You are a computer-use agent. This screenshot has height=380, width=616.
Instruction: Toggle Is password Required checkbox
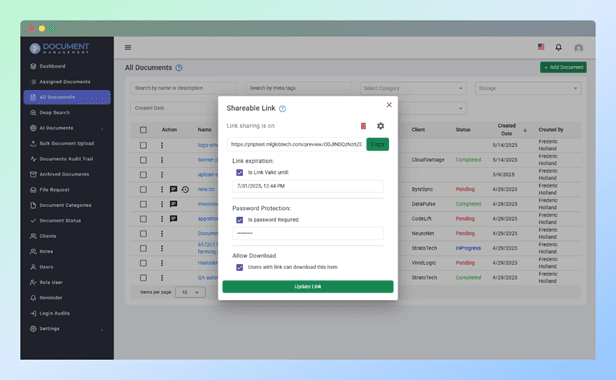[x=240, y=220]
